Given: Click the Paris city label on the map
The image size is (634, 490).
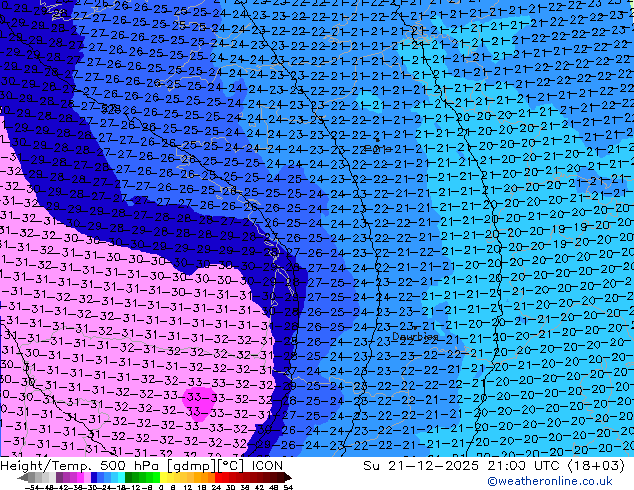Looking at the screenshot, I should [x=377, y=148].
